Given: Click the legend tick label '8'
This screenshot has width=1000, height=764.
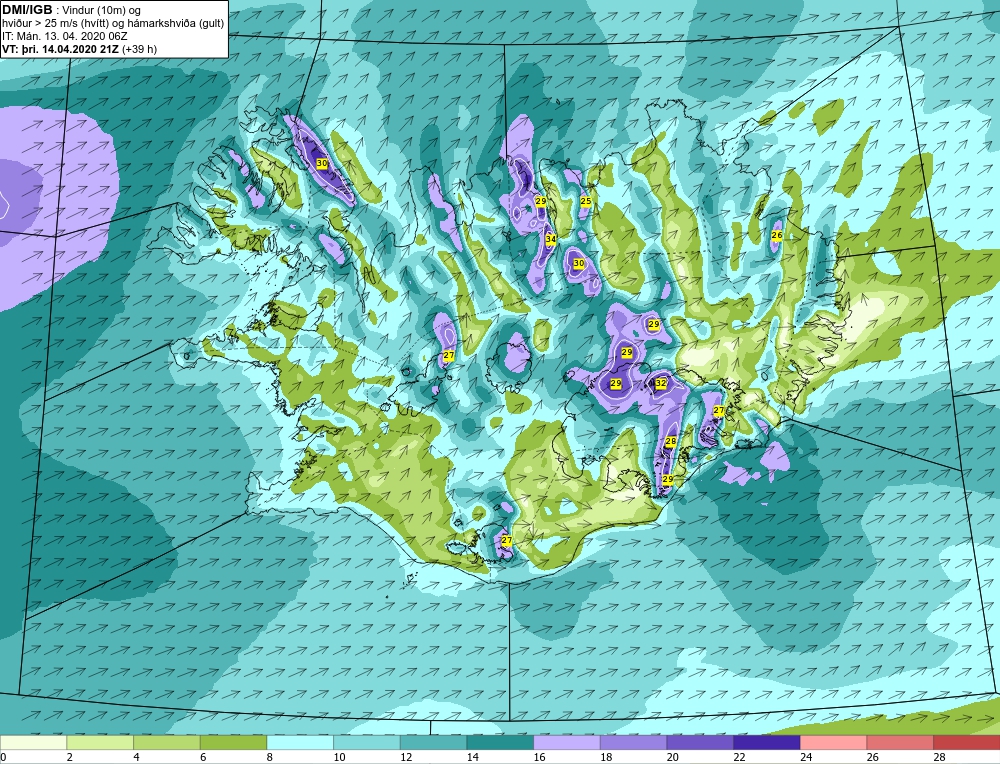Looking at the screenshot, I should (x=270, y=757).
